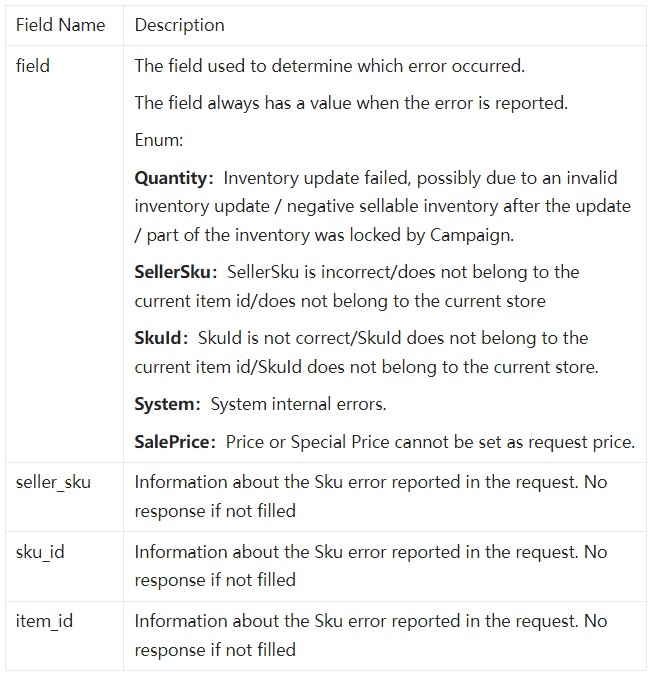
Task: Select the "item_id" field name cell
Action: [44, 622]
